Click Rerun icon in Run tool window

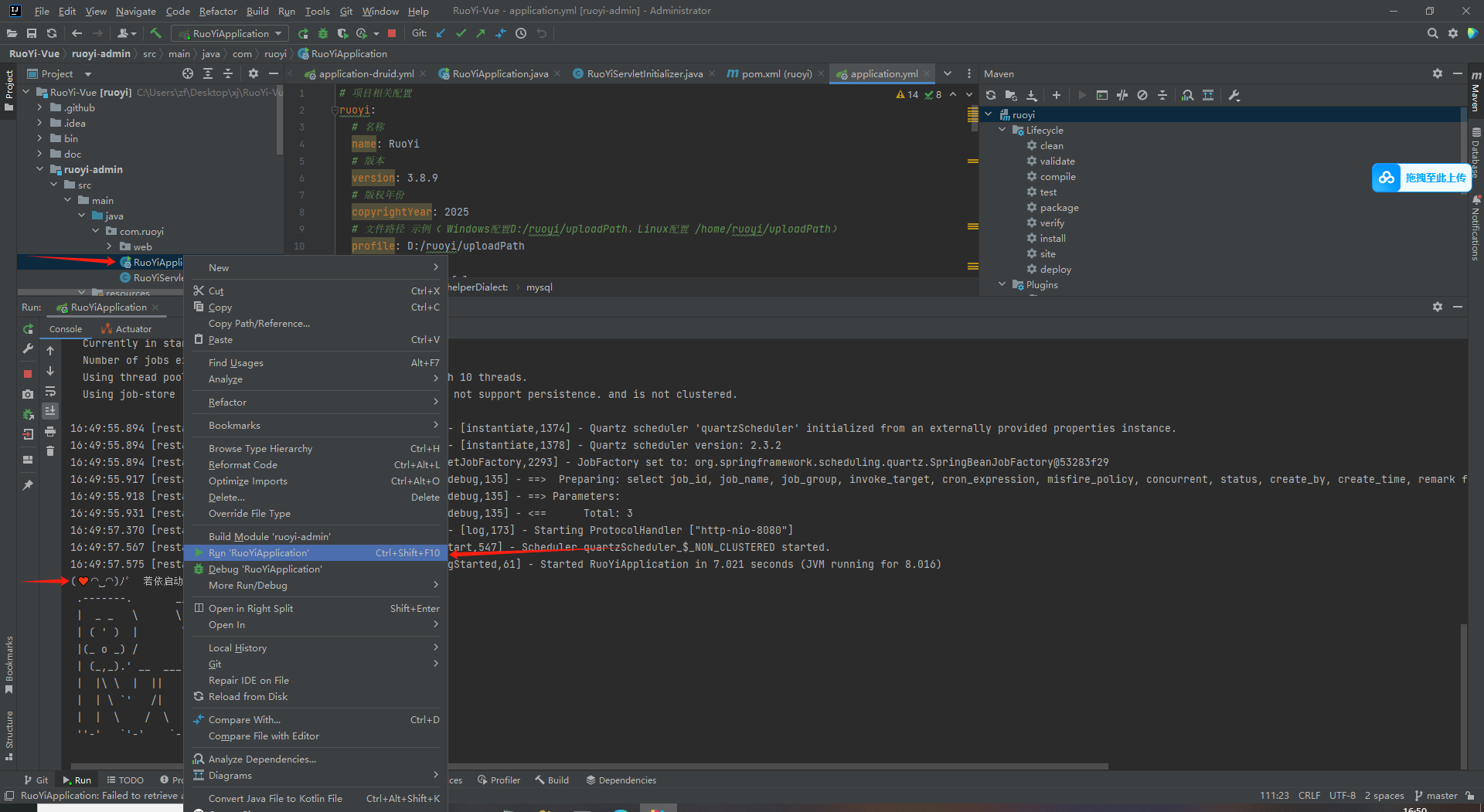[x=28, y=329]
